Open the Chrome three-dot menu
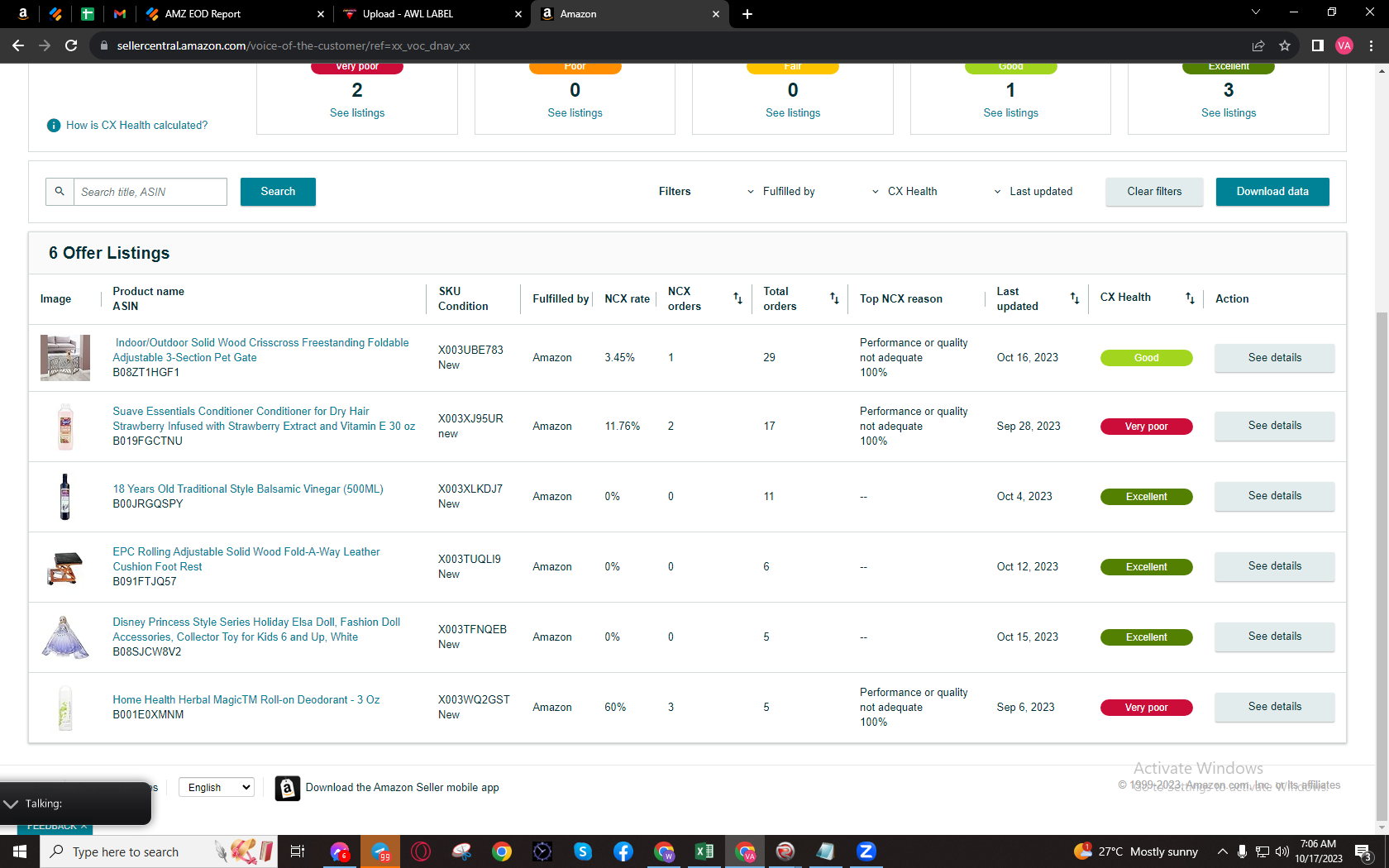The image size is (1389, 868). [x=1371, y=45]
